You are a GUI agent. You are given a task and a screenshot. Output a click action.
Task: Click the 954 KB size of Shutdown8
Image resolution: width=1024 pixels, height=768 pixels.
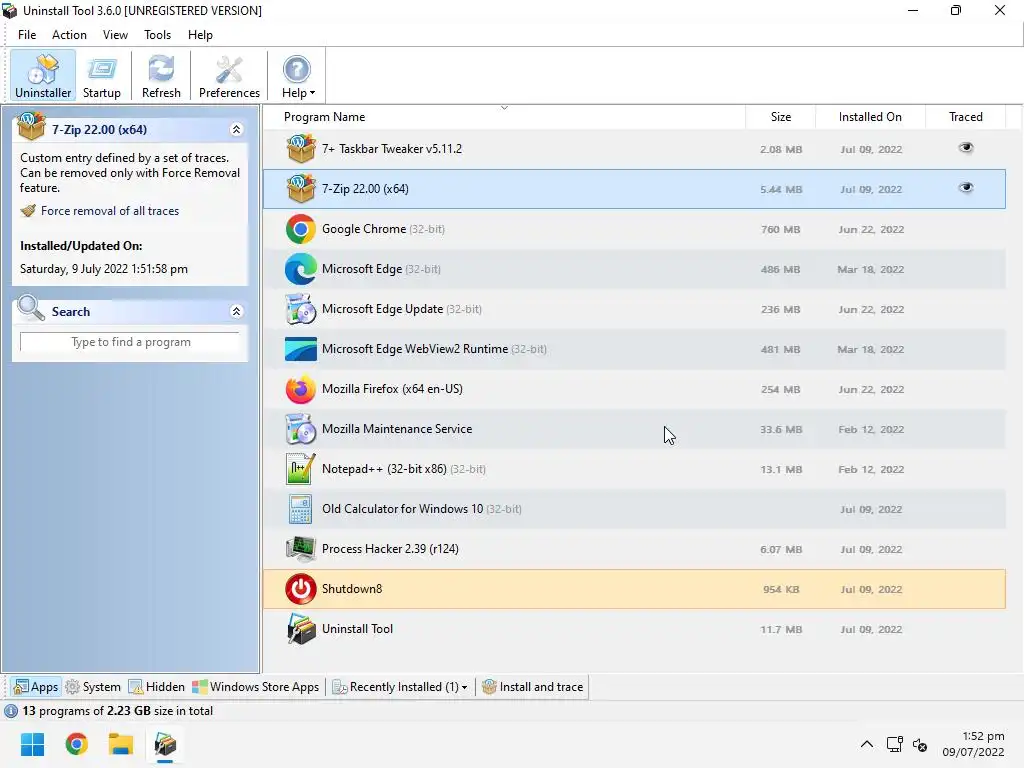(x=781, y=589)
